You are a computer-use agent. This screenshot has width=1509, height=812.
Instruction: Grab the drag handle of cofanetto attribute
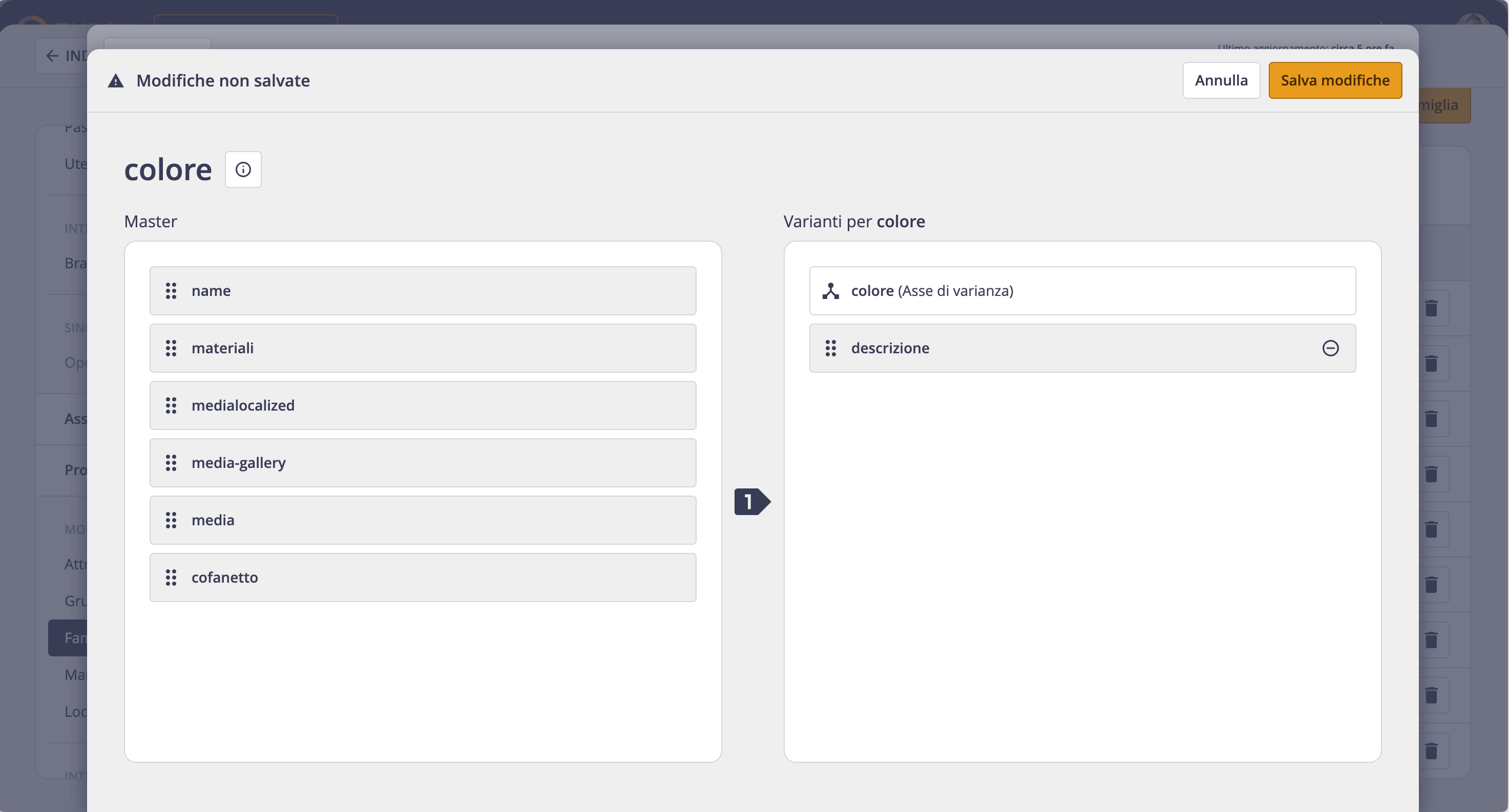coord(171,578)
